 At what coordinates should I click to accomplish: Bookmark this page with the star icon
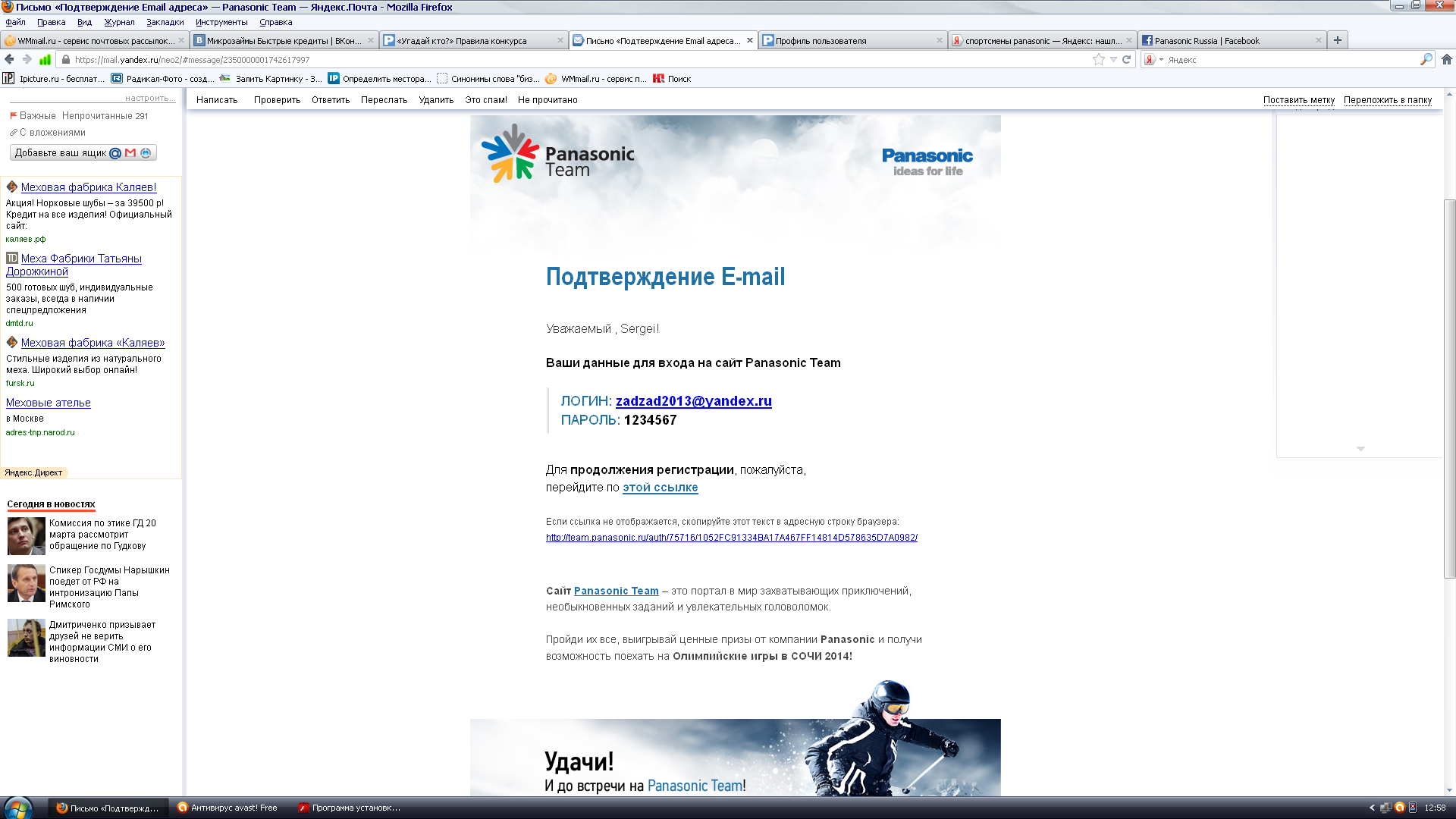click(x=1098, y=59)
